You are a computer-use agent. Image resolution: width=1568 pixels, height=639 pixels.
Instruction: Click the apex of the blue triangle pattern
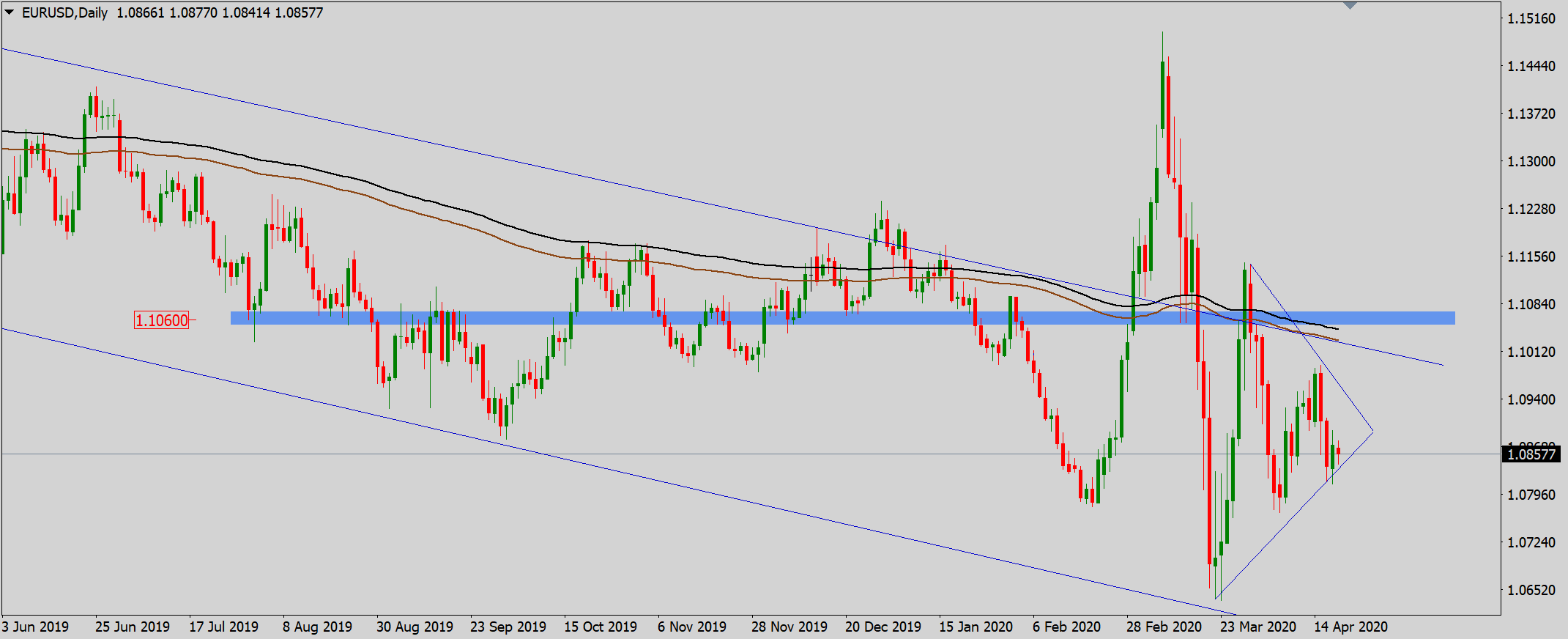1372,431
